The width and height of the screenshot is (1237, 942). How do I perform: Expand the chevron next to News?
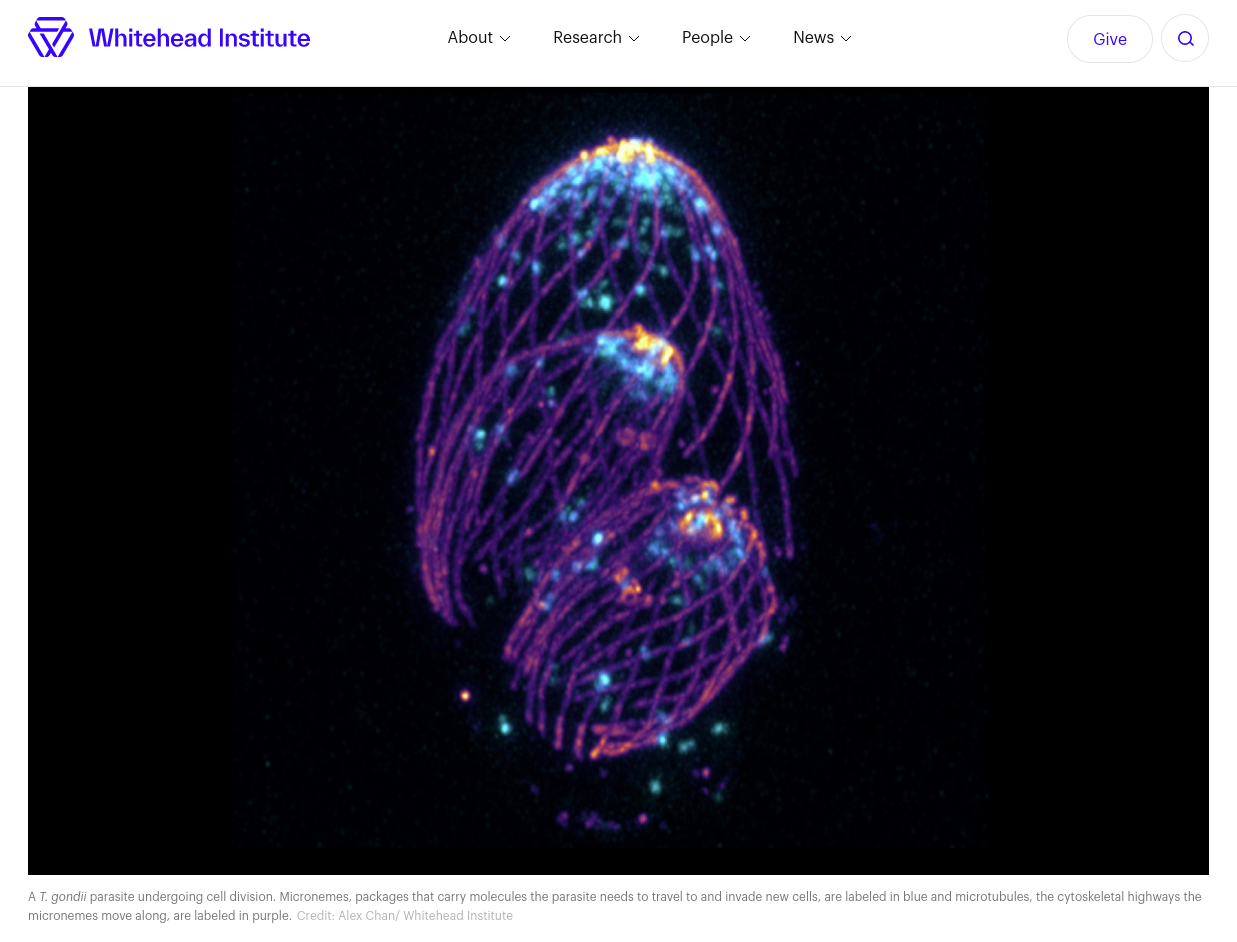point(846,39)
